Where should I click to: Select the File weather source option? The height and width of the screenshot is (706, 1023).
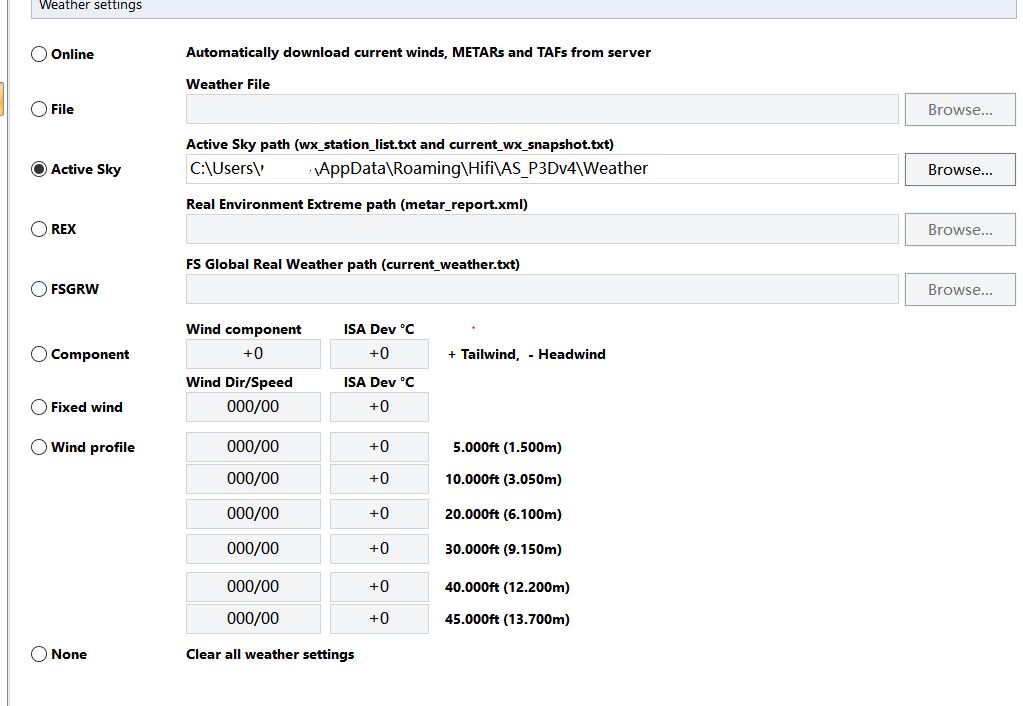pos(39,109)
